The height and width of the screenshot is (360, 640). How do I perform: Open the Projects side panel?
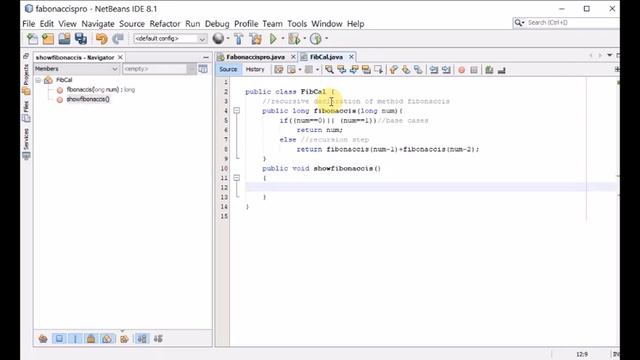(x=26, y=79)
